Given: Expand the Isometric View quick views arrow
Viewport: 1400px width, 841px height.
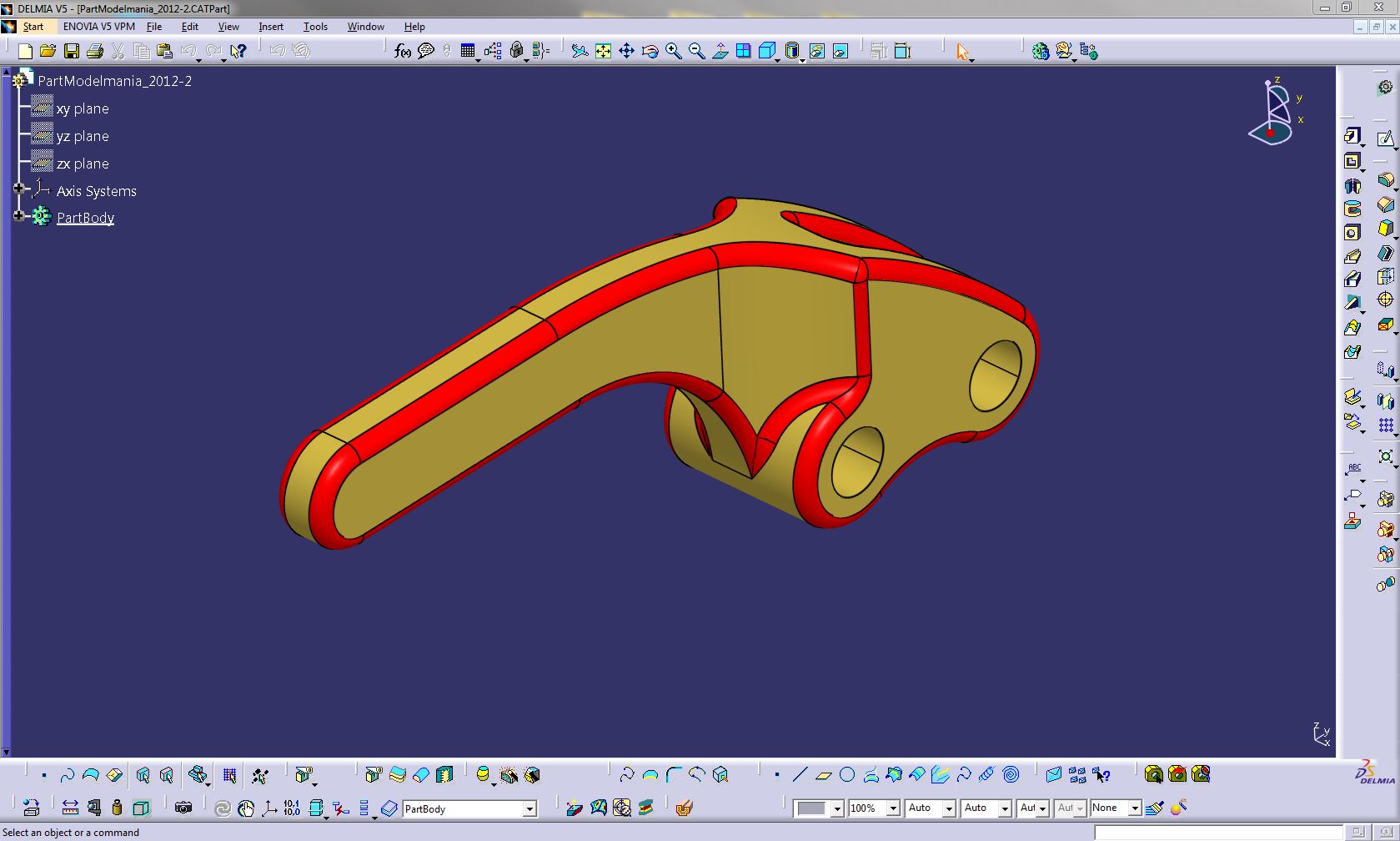Looking at the screenshot, I should (777, 60).
